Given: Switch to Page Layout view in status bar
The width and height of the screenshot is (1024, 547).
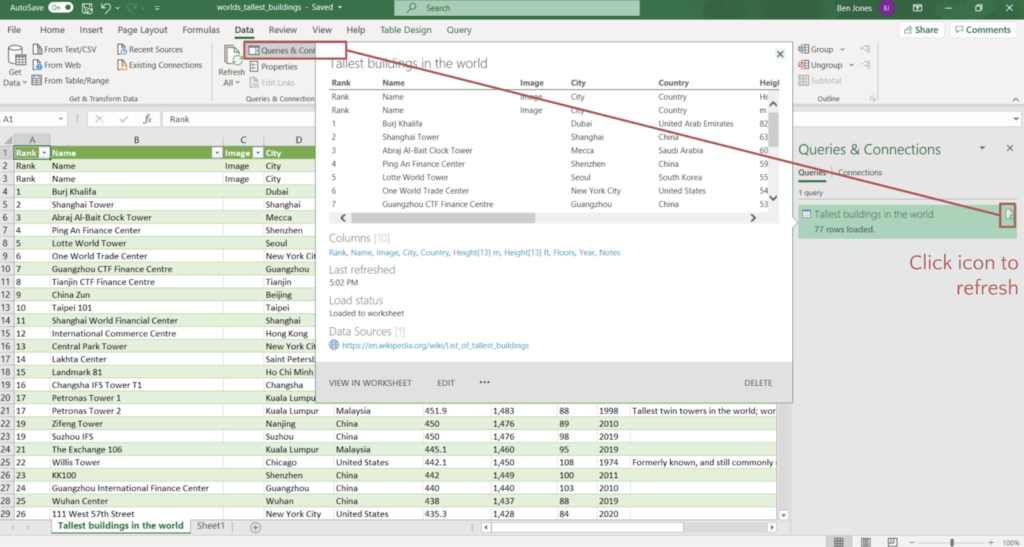Looking at the screenshot, I should point(865,542).
